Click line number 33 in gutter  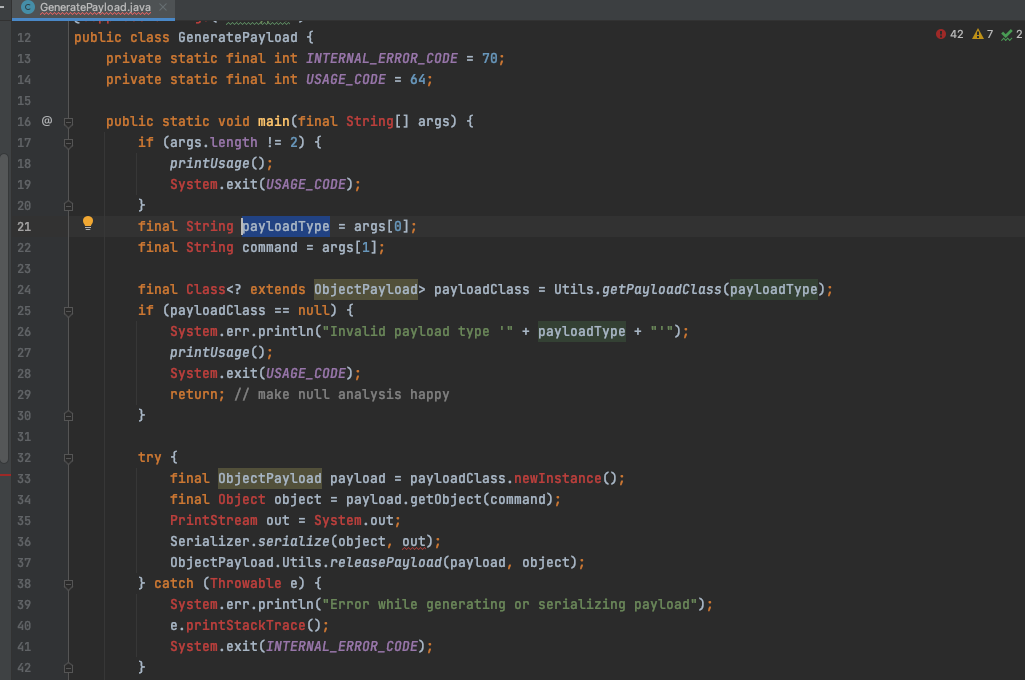pos(24,479)
